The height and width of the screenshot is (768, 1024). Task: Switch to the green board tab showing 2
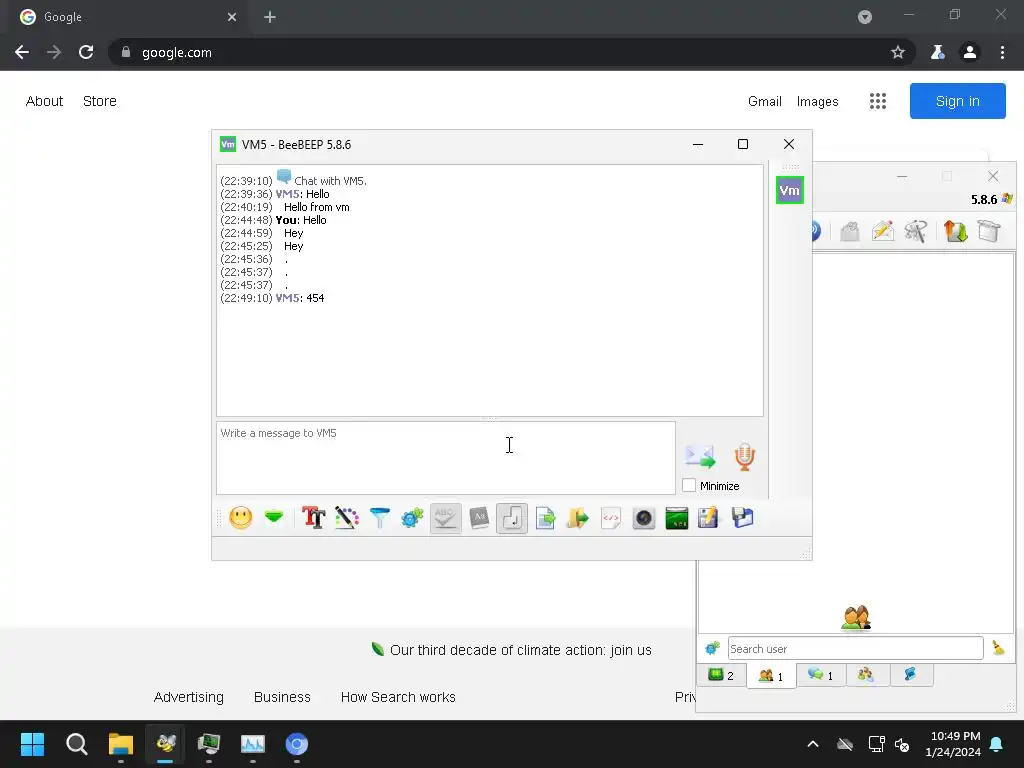(722, 675)
